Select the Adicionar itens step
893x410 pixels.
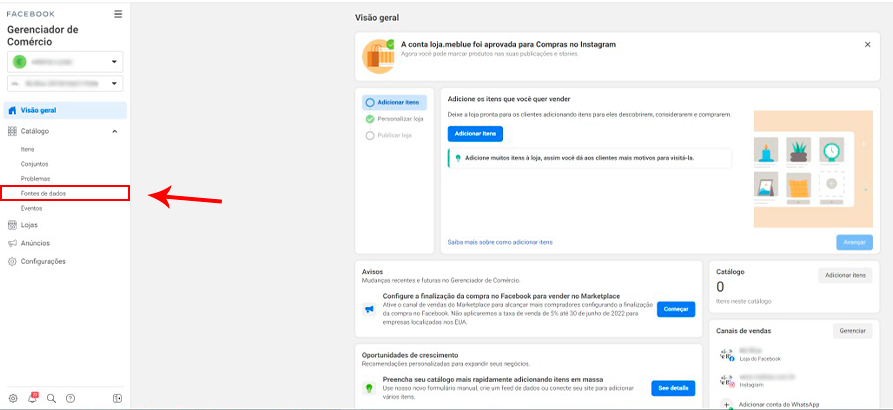point(394,102)
